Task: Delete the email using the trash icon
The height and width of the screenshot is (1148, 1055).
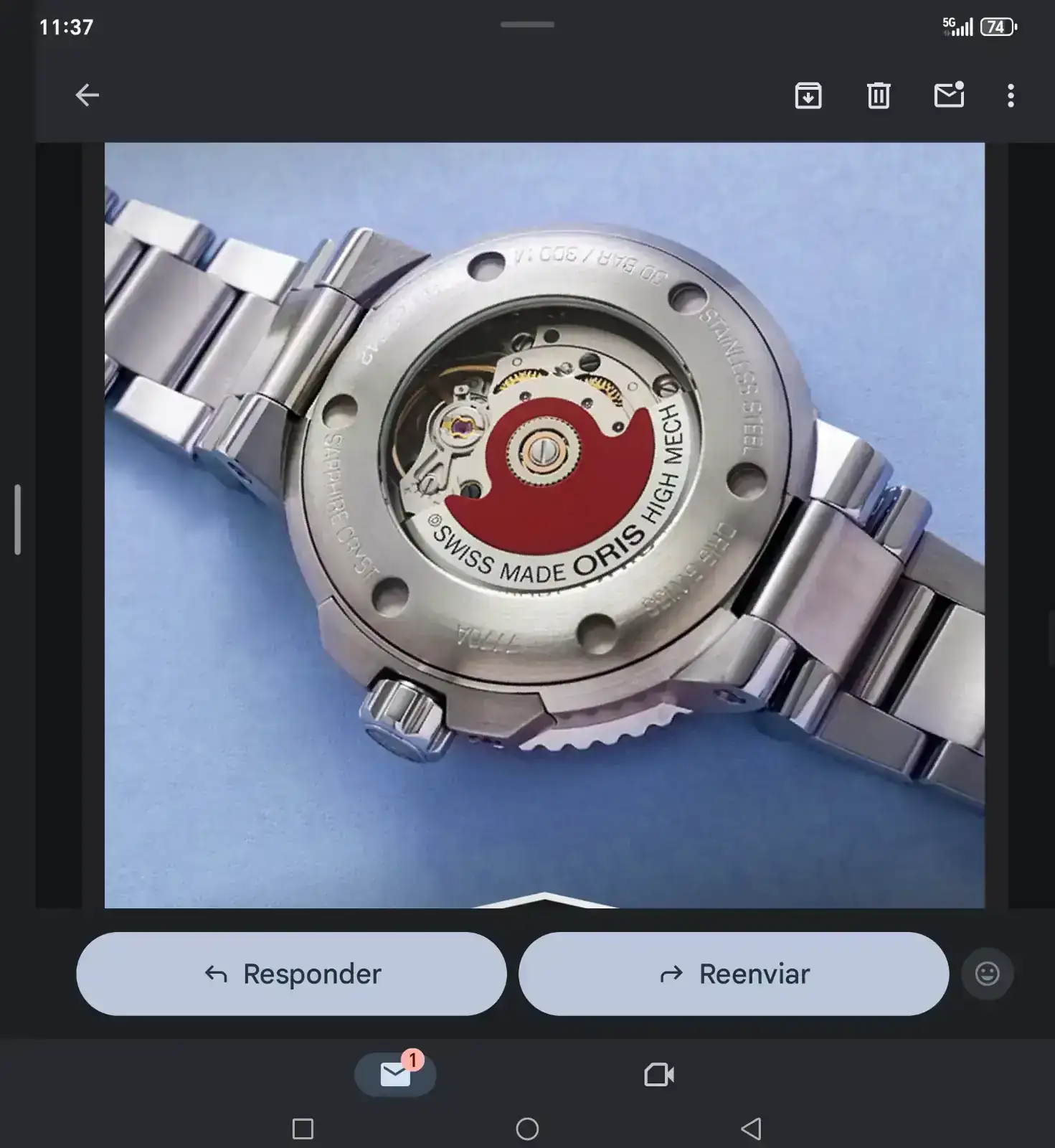Action: tap(879, 95)
